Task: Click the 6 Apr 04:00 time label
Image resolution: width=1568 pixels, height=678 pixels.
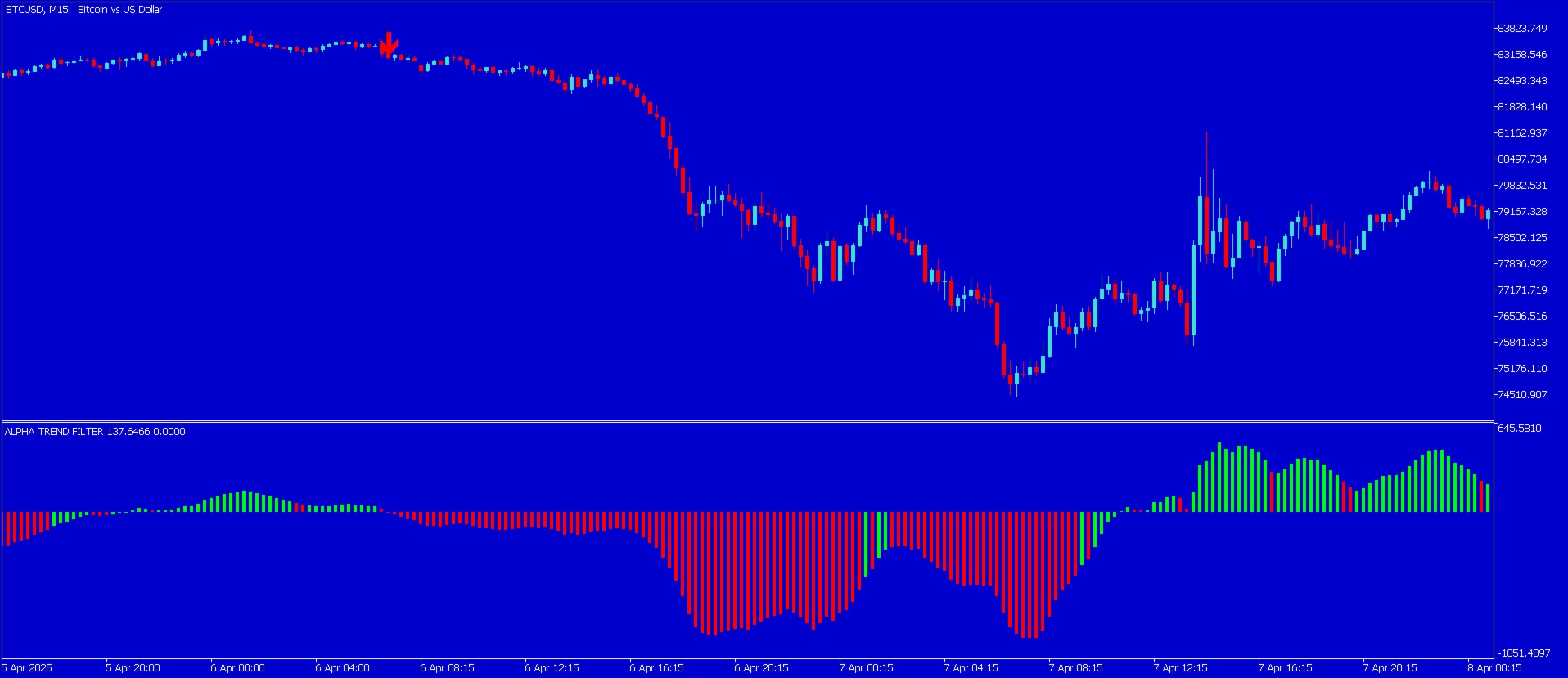Action: tap(343, 668)
